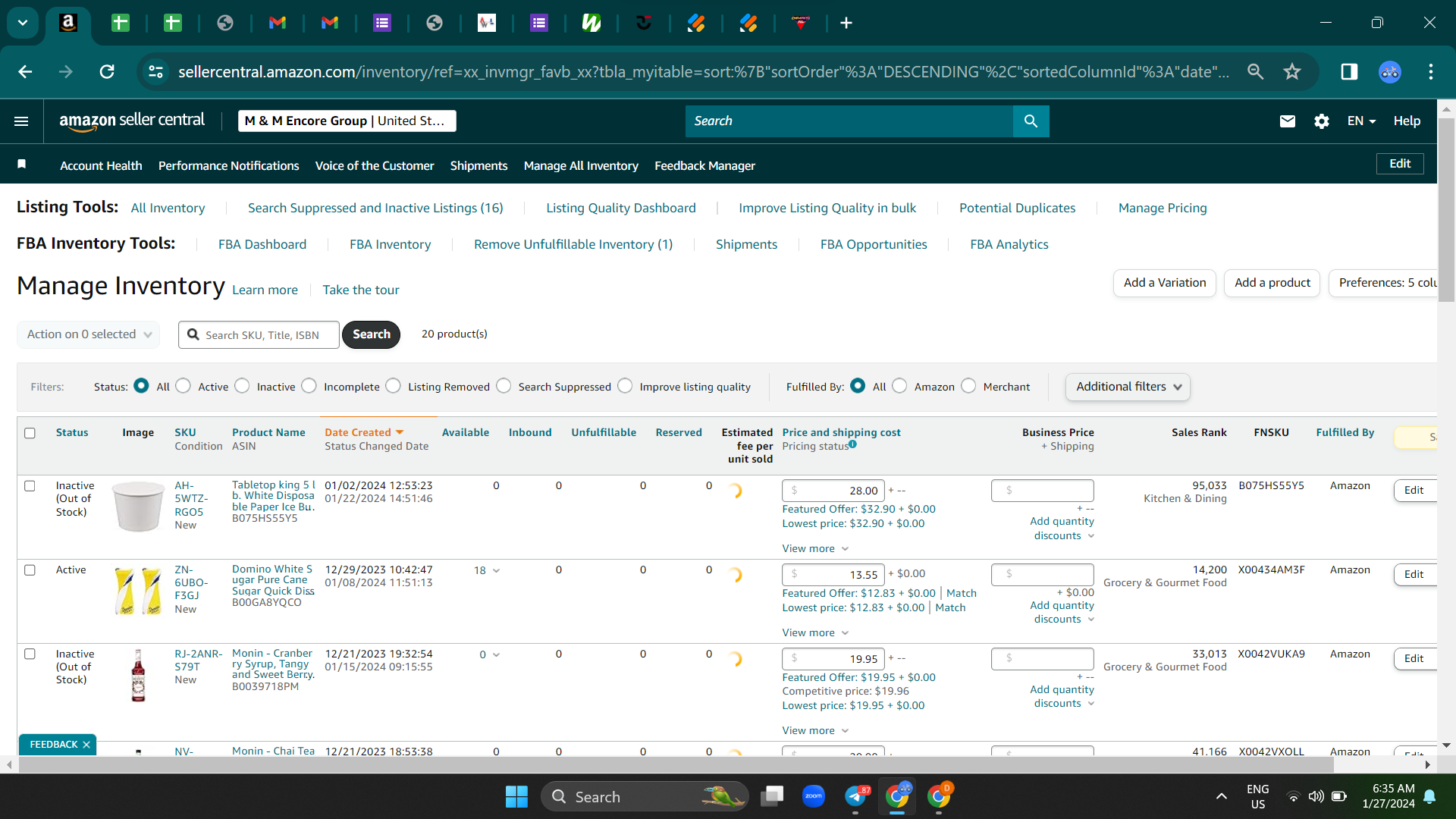
Task: Select the Listing Removed filter radio
Action: (393, 386)
